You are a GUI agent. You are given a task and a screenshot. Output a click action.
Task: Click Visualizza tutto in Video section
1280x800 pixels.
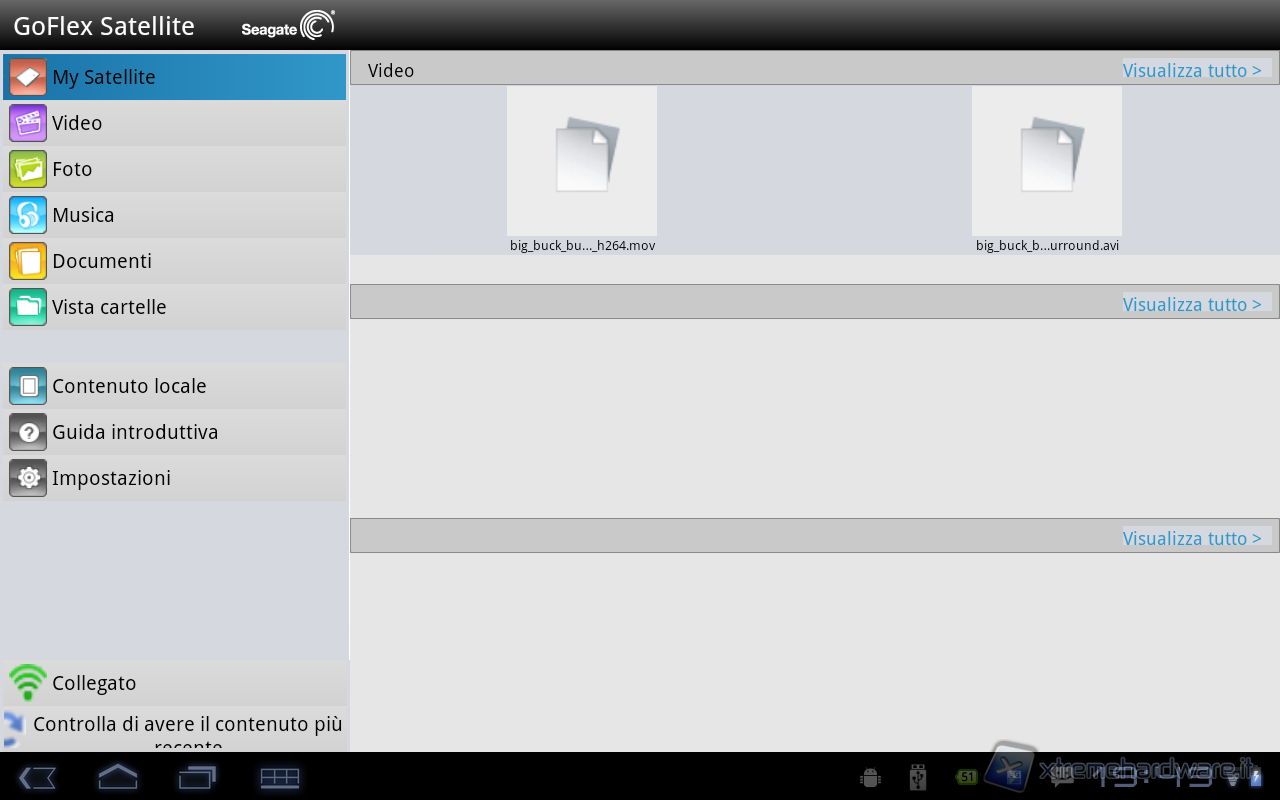click(1192, 71)
